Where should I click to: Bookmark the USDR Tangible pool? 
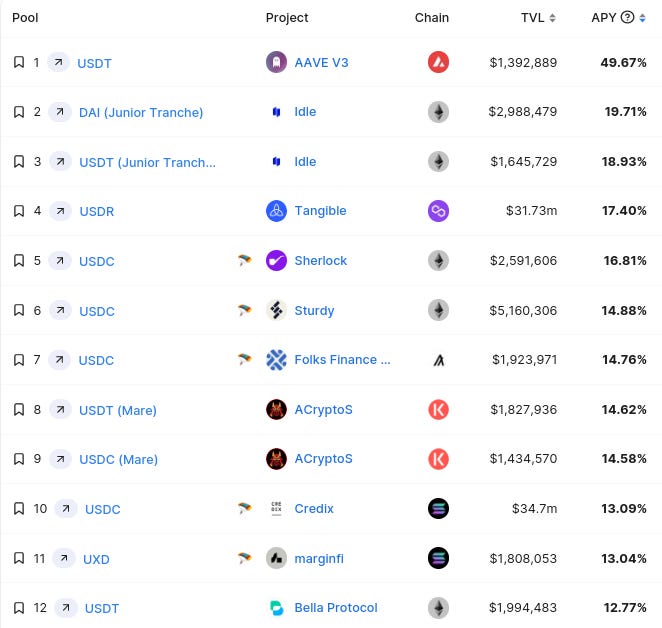(x=19, y=211)
